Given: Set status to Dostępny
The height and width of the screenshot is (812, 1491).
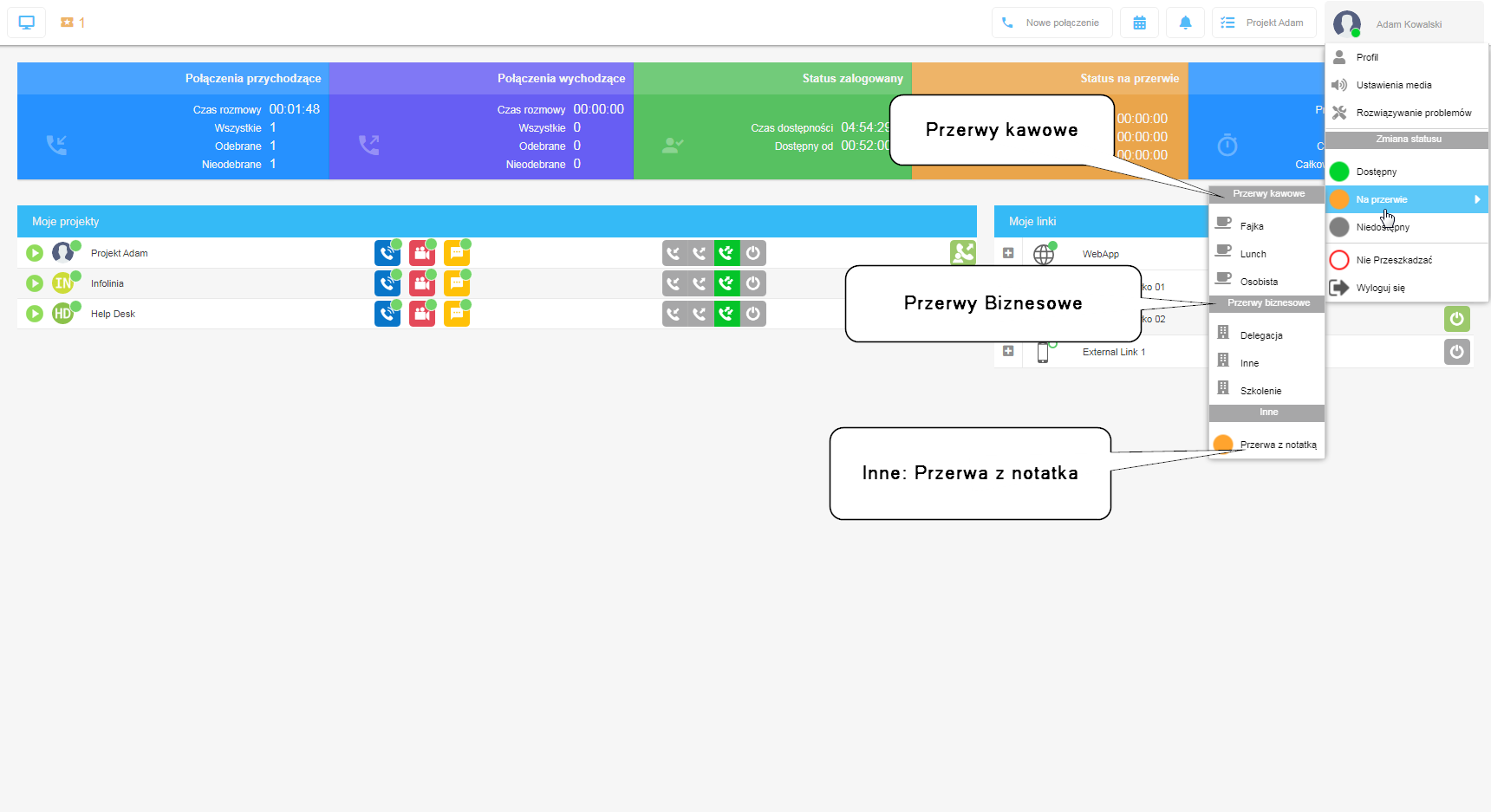Looking at the screenshot, I should coord(1407,172).
